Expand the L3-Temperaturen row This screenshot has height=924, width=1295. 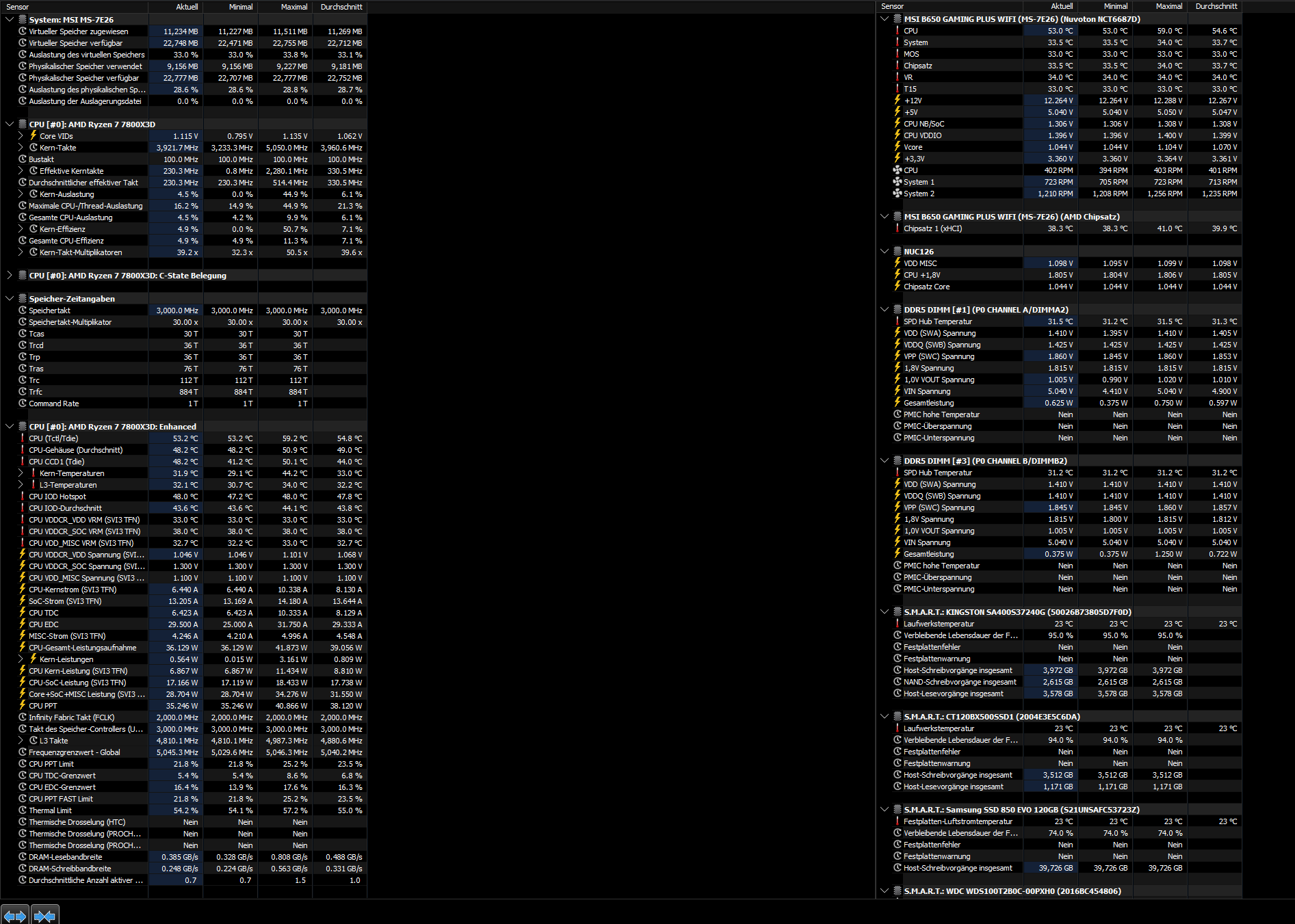pyautogui.click(x=21, y=485)
